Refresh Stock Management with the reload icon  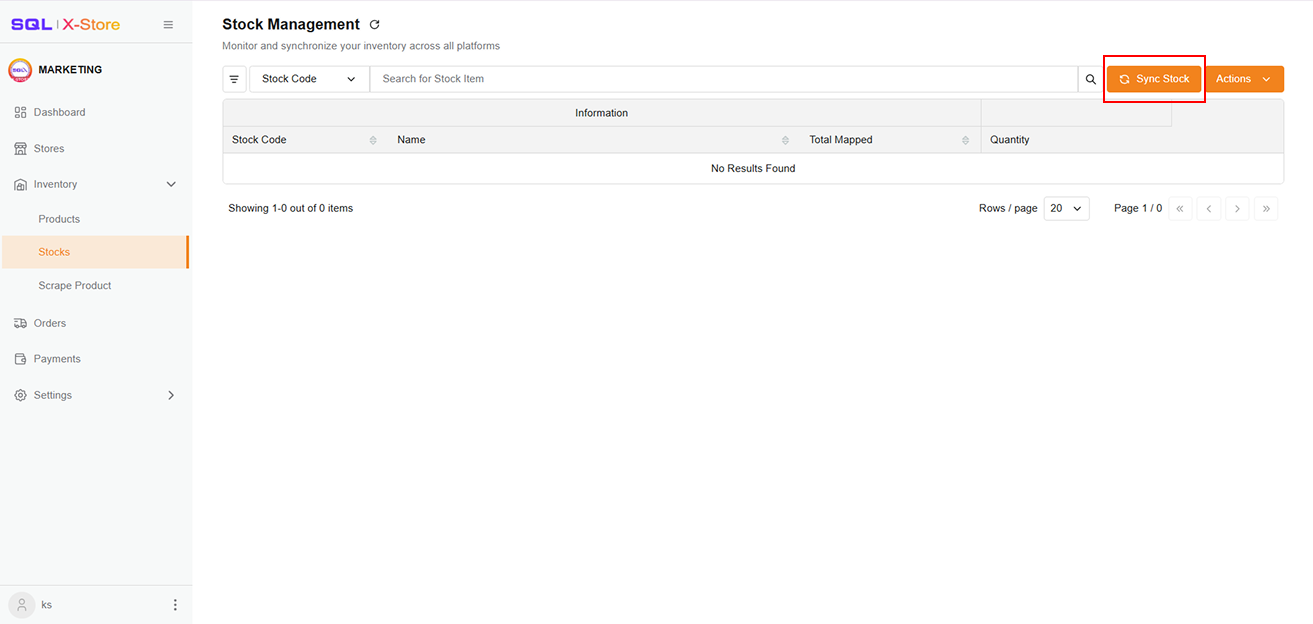[375, 25]
